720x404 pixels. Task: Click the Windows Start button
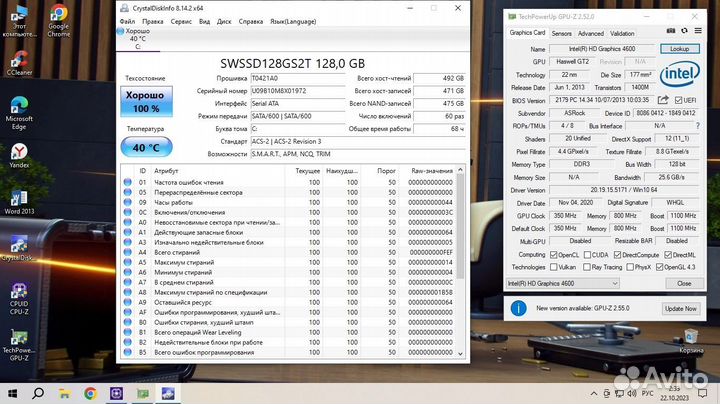pyautogui.click(x=11, y=393)
